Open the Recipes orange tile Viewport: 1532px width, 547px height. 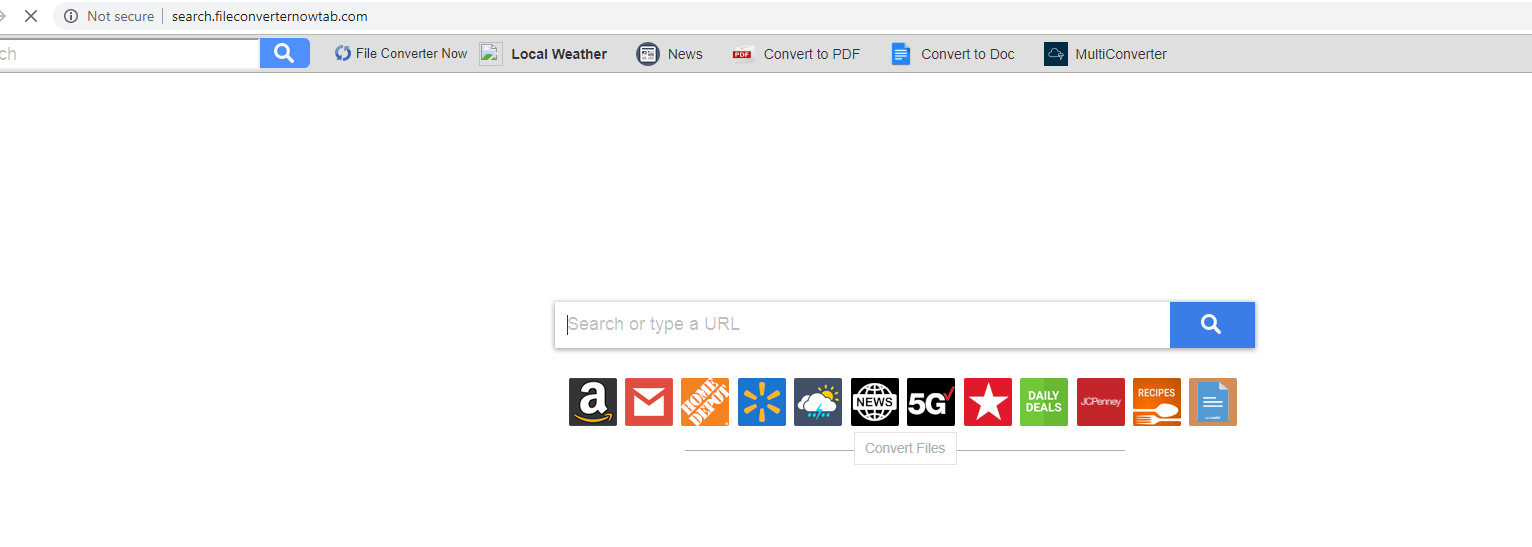(1157, 402)
